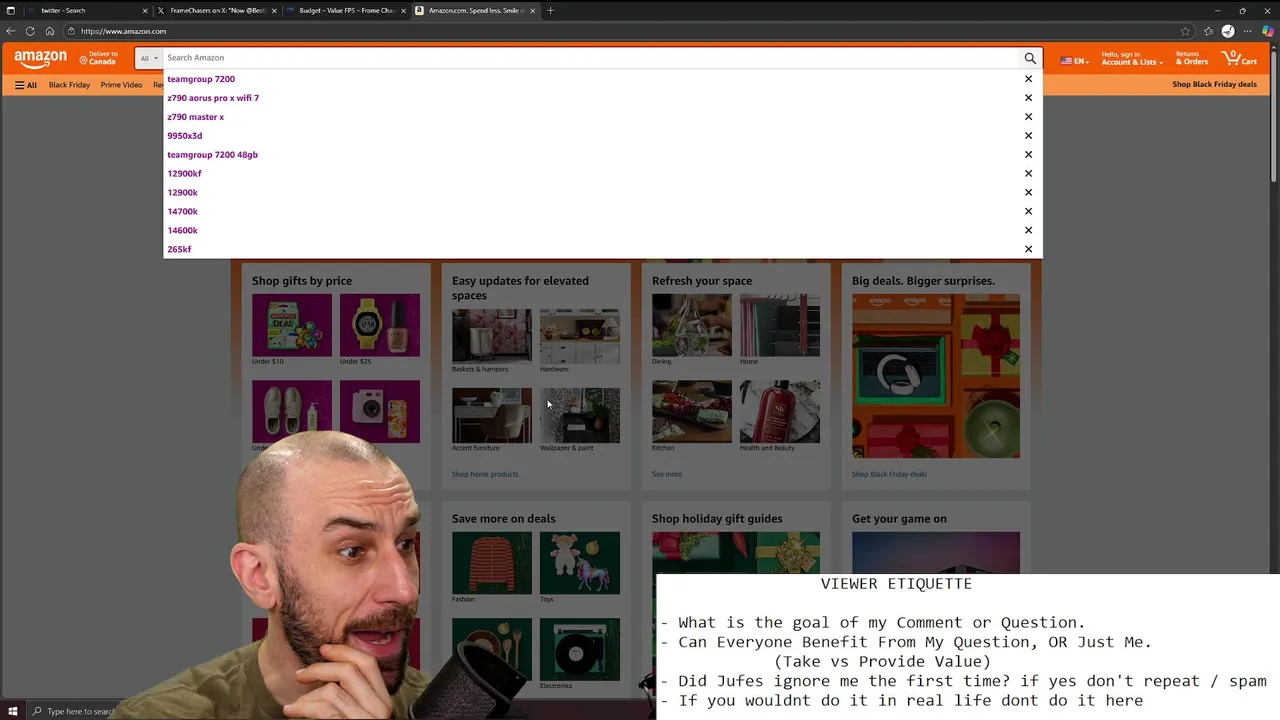Open the Copilot icon in browser toolbar
Viewport: 1280px width, 720px height.
(x=1268, y=31)
